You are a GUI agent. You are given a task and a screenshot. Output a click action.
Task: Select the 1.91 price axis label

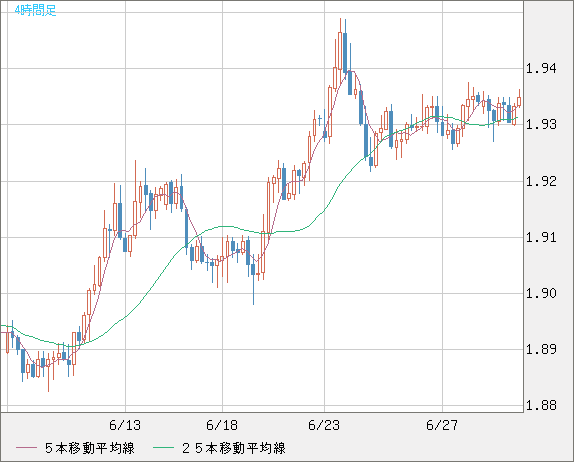[x=541, y=237]
